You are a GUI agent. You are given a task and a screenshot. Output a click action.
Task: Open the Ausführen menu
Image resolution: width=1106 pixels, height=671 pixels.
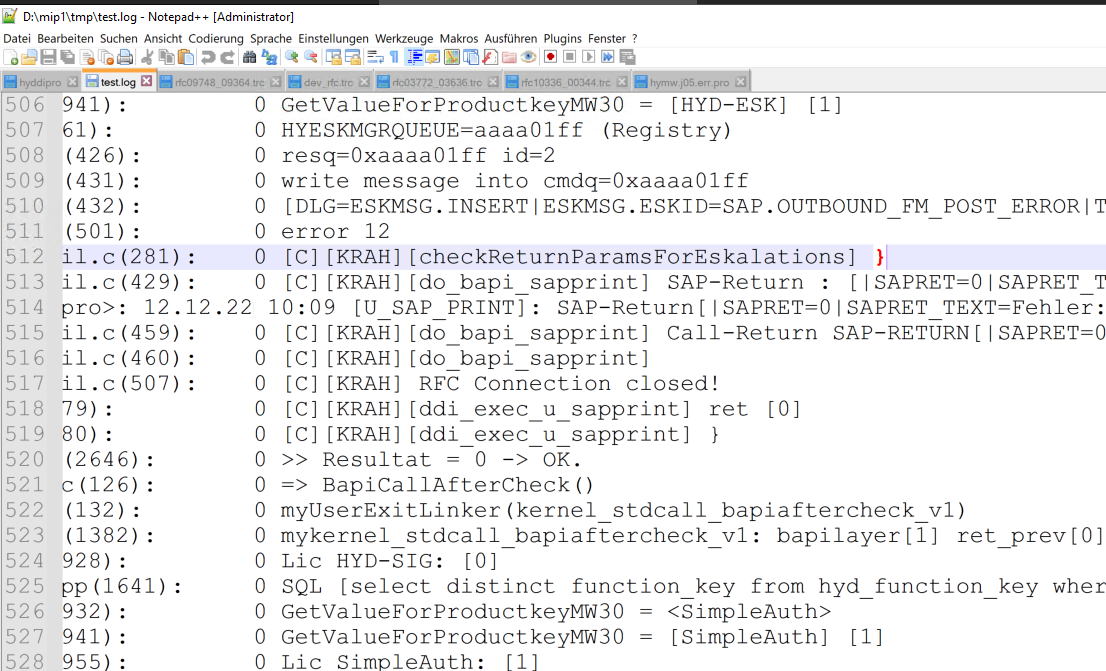[x=511, y=38]
